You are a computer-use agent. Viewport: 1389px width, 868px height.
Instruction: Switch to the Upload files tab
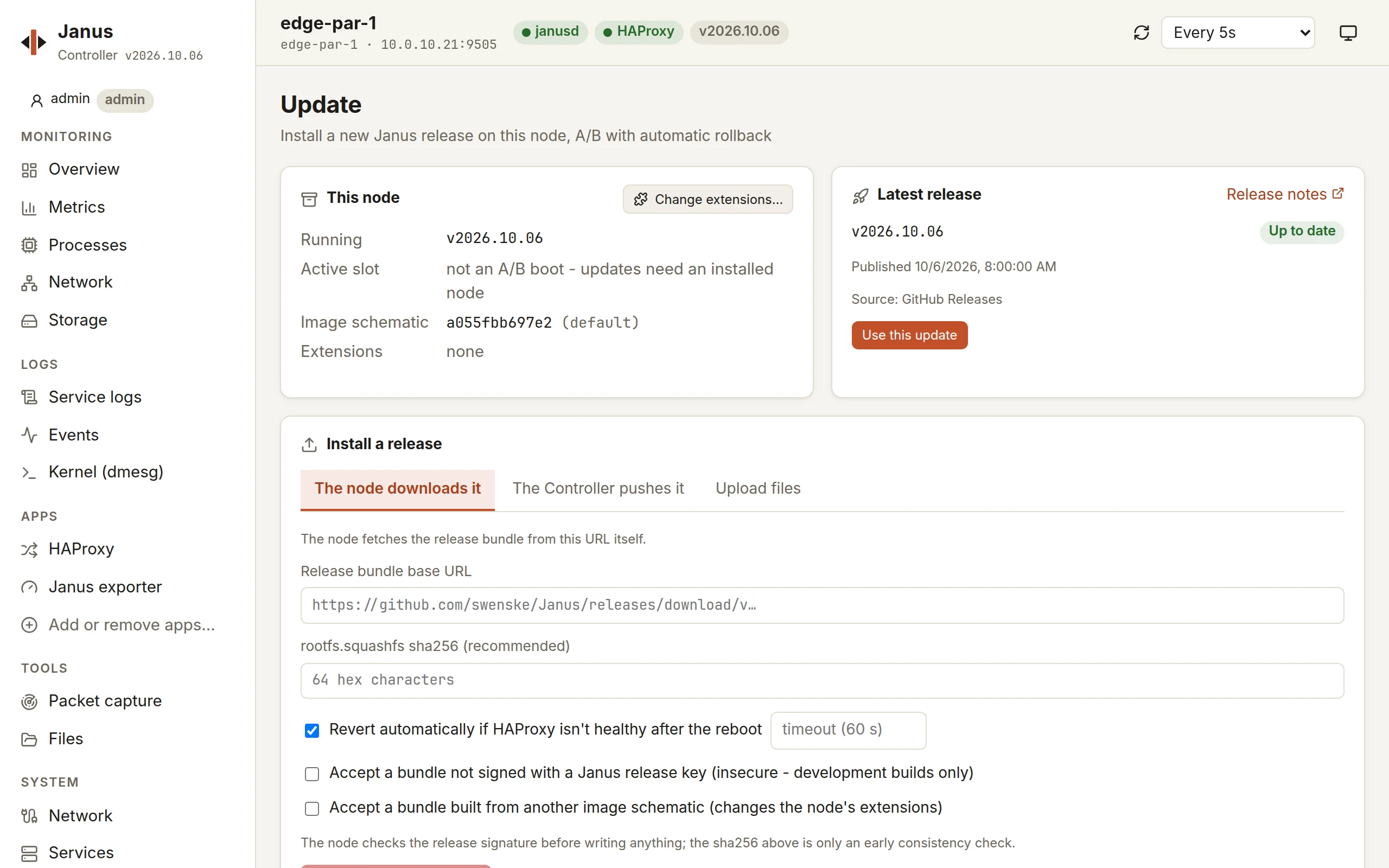[x=757, y=489]
